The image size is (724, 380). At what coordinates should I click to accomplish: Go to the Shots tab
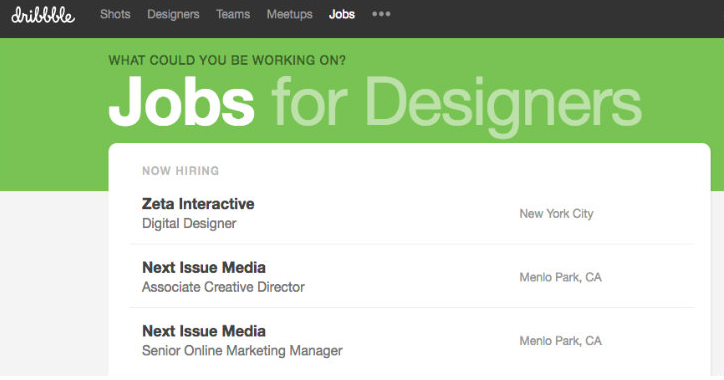click(115, 14)
